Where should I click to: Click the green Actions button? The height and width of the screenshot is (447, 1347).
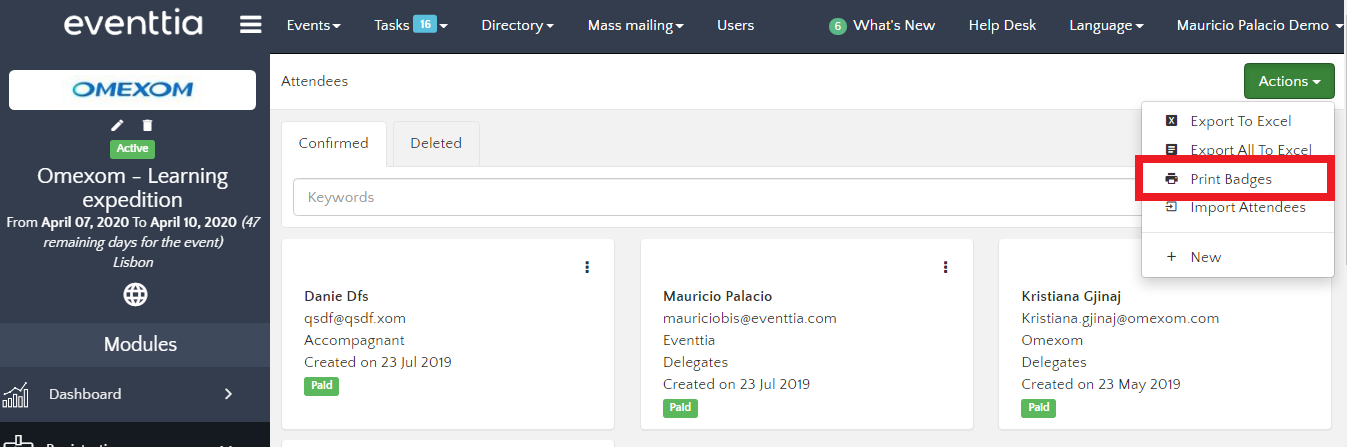coord(1288,82)
